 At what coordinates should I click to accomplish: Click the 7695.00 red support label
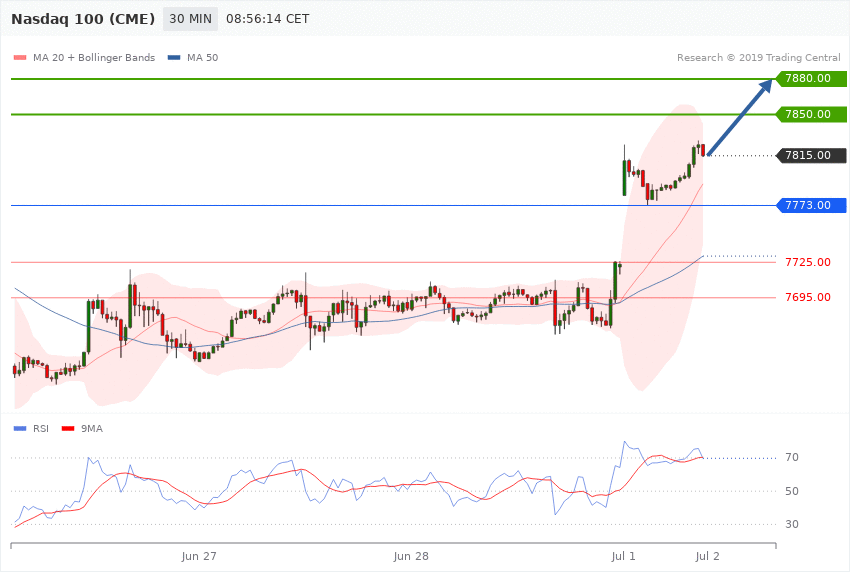808,297
